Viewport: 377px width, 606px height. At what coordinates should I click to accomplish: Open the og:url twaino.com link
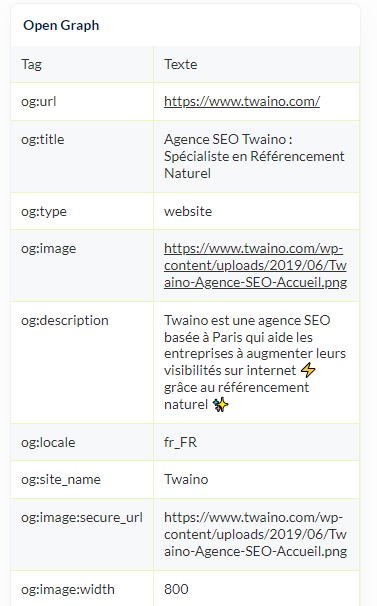coord(242,102)
